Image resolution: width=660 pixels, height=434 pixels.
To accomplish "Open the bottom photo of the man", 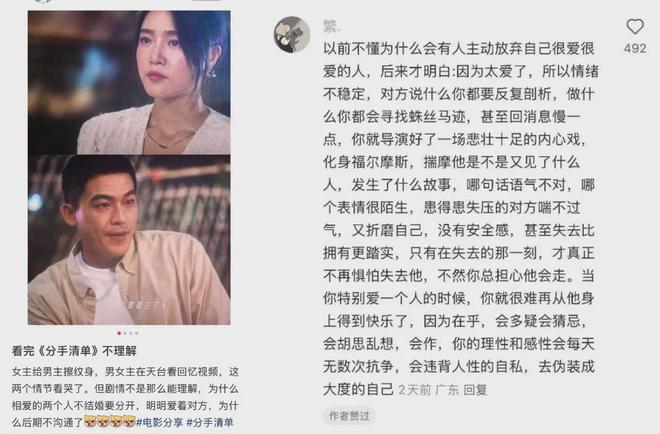I will point(129,240).
